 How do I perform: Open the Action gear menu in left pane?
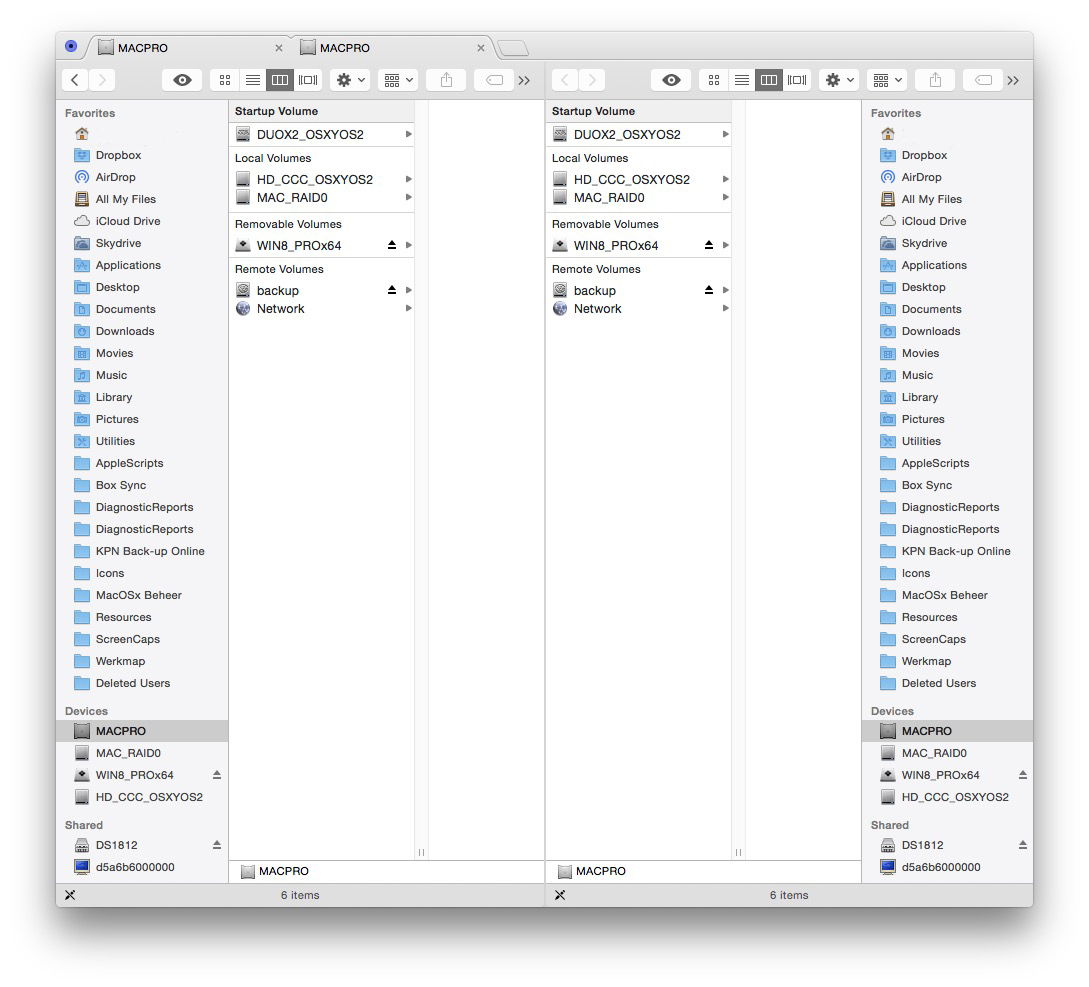coord(350,81)
